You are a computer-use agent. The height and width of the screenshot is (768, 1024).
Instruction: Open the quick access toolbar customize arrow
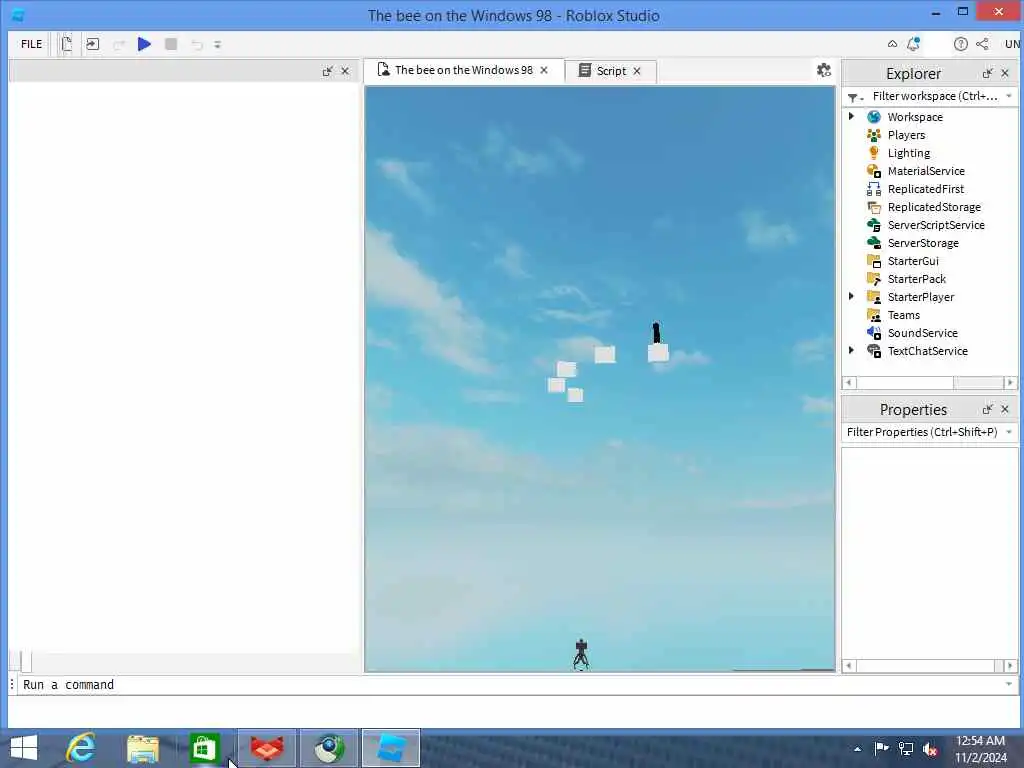coord(217,44)
